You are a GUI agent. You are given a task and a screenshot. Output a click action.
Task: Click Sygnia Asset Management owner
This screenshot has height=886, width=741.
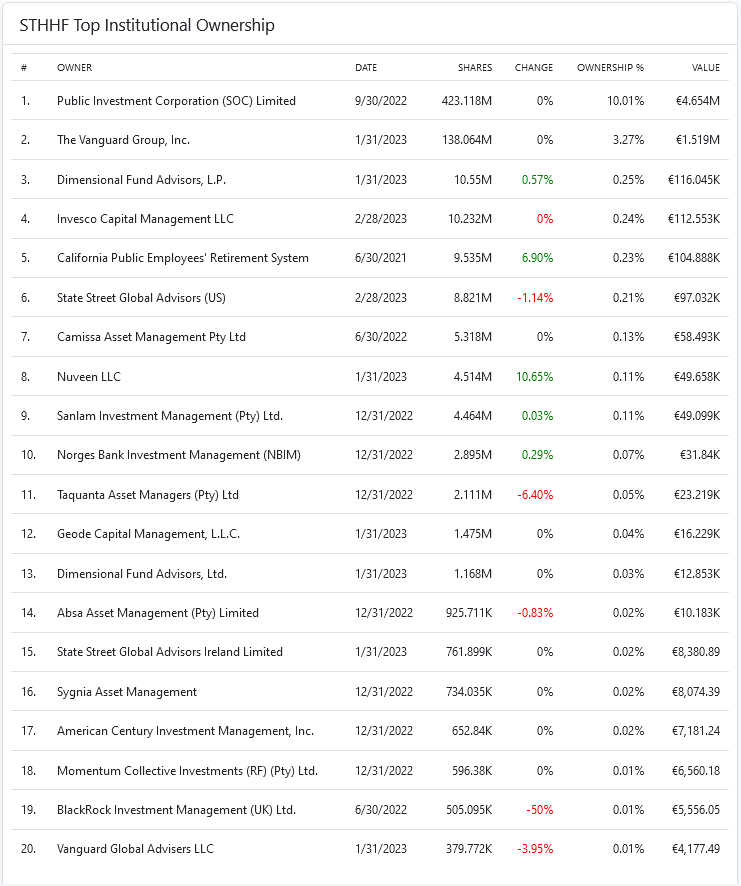coord(127,692)
